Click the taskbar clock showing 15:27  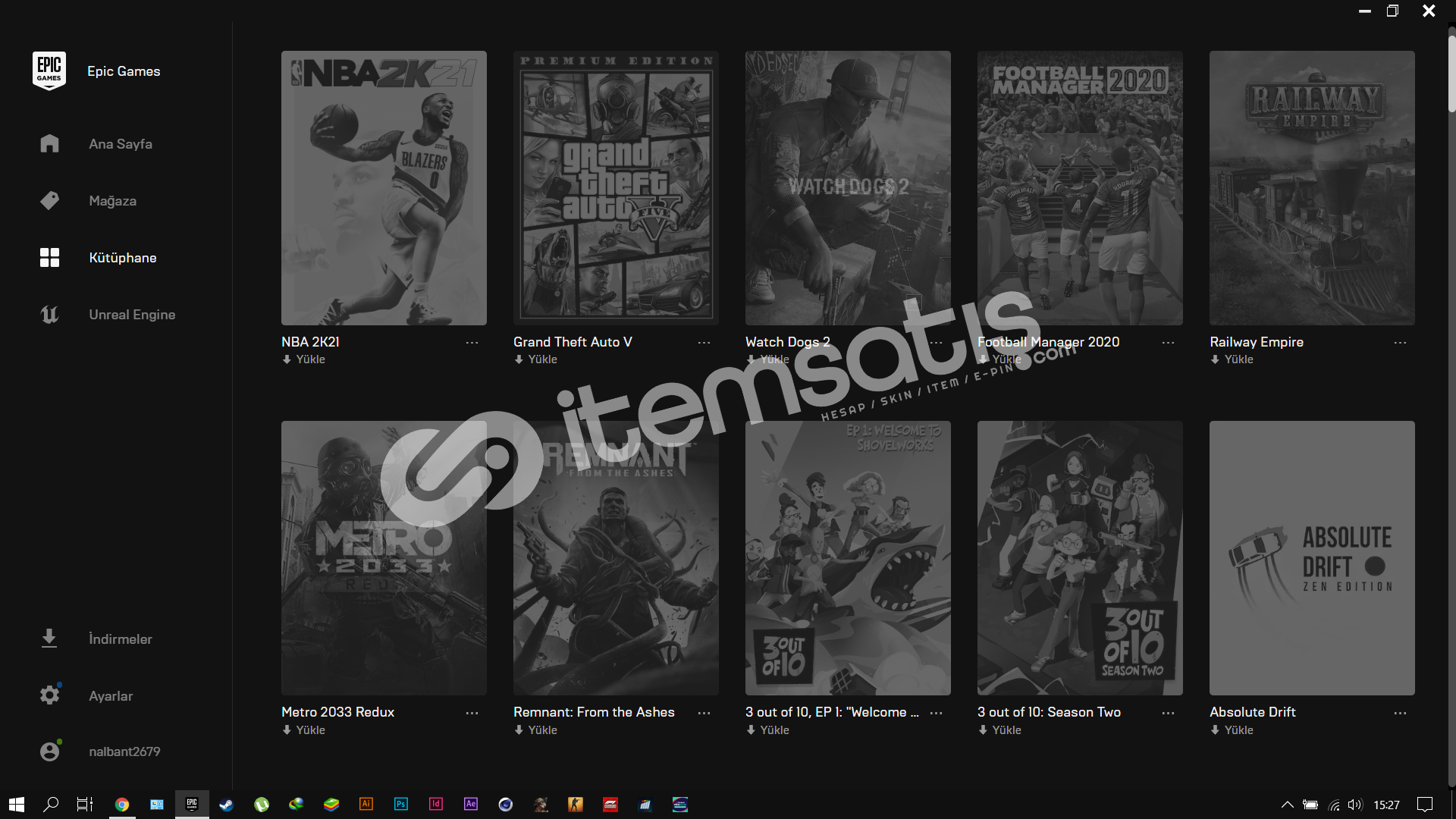[x=1386, y=805]
